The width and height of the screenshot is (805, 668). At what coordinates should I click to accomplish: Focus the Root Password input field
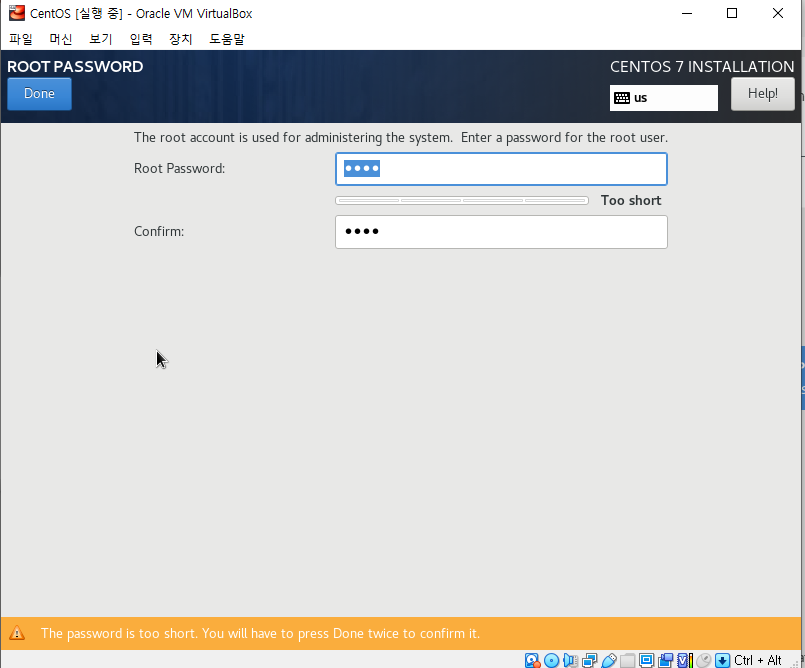(x=501, y=168)
